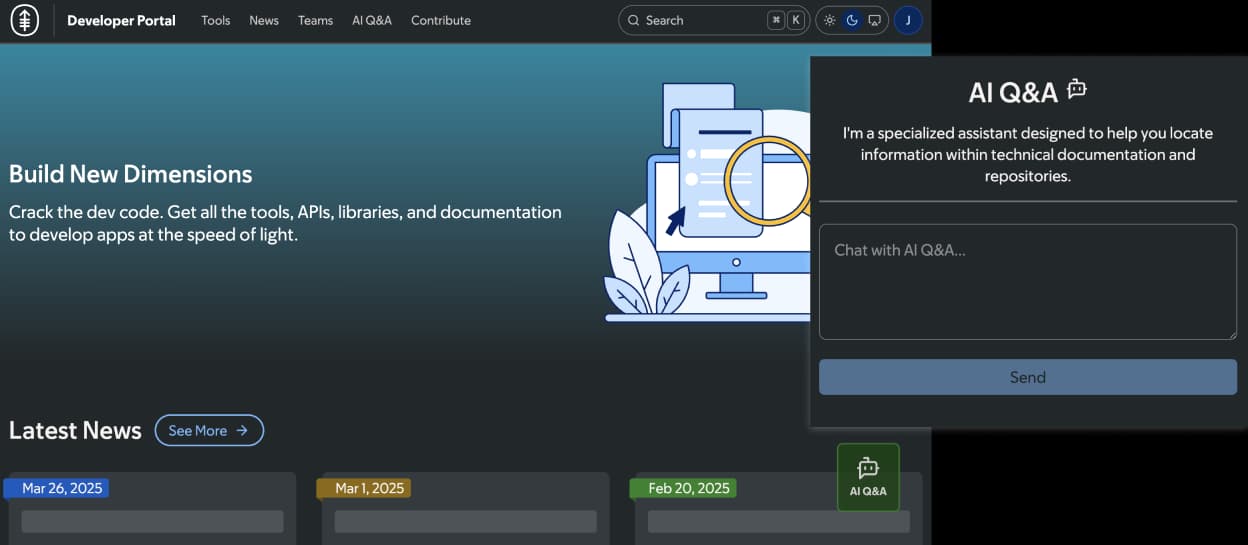Switch to light theme with the sun icon
The width and height of the screenshot is (1248, 545).
point(830,20)
